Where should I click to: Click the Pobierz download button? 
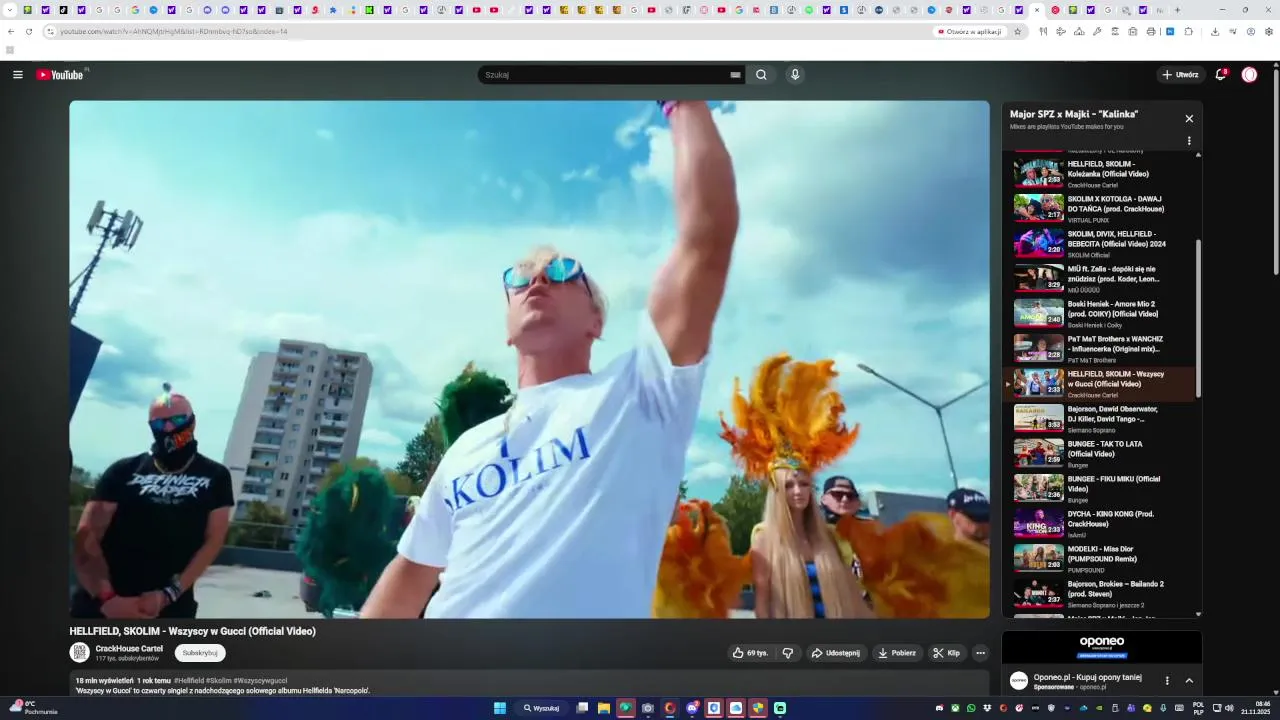[897, 653]
